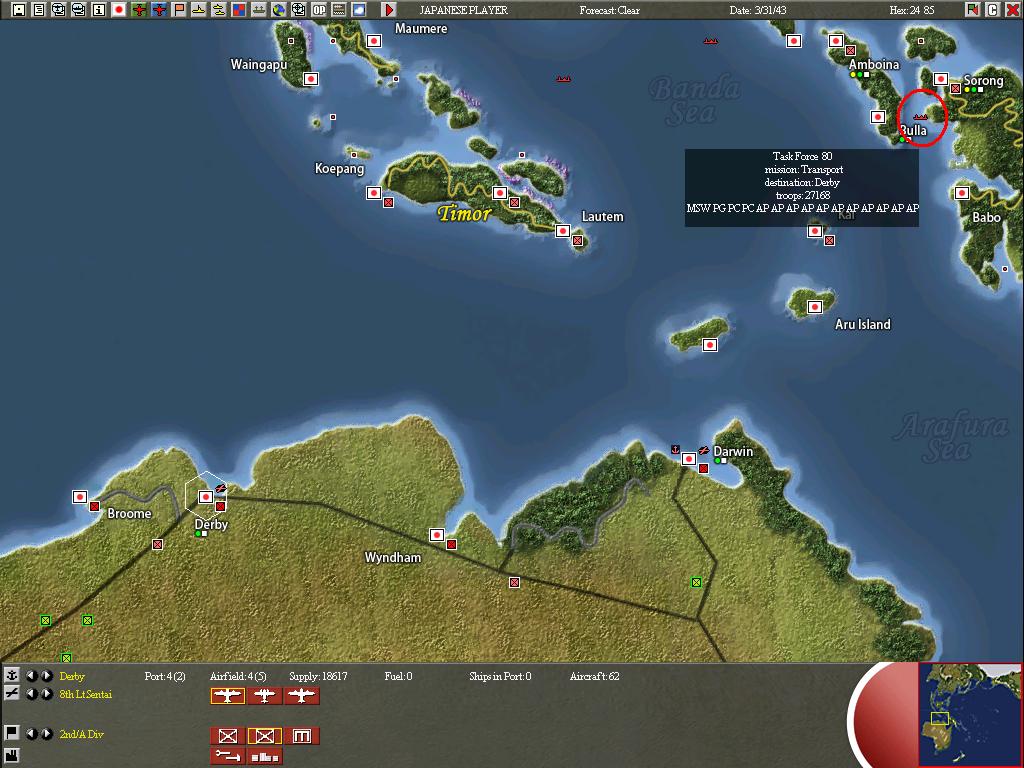The width and height of the screenshot is (1024, 768).
Task: Go to next base with Derby right arrow
Action: (x=46, y=675)
